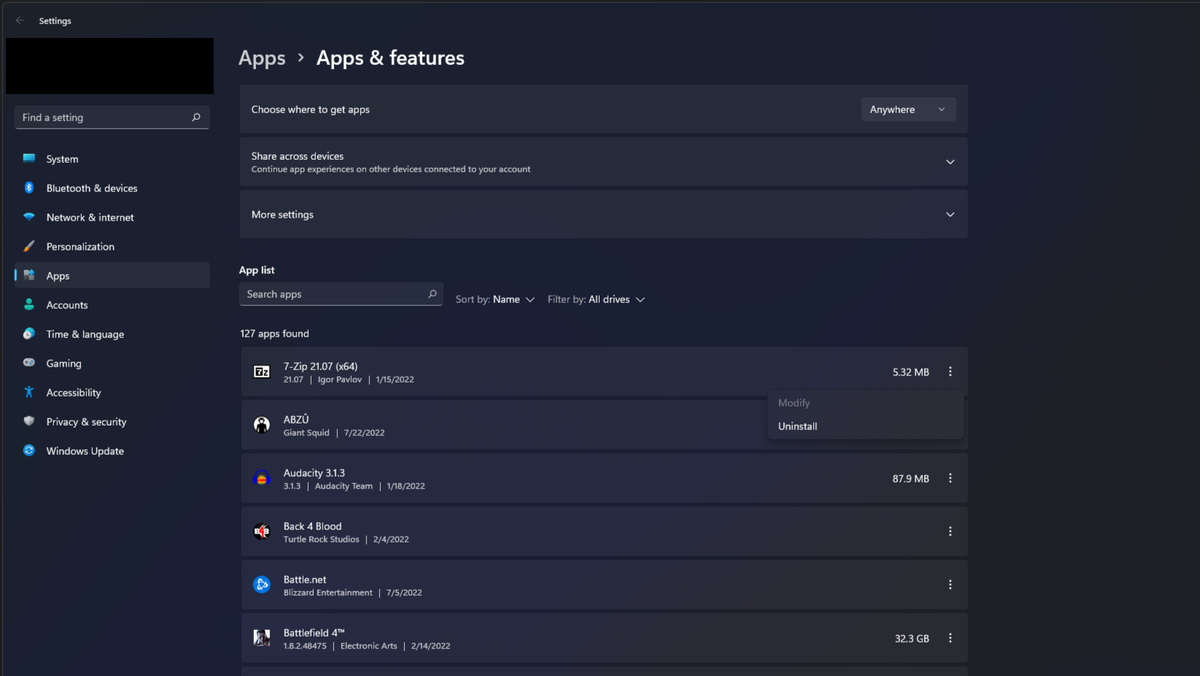Click the Audacity app icon
The image size is (1200, 676).
(262, 479)
